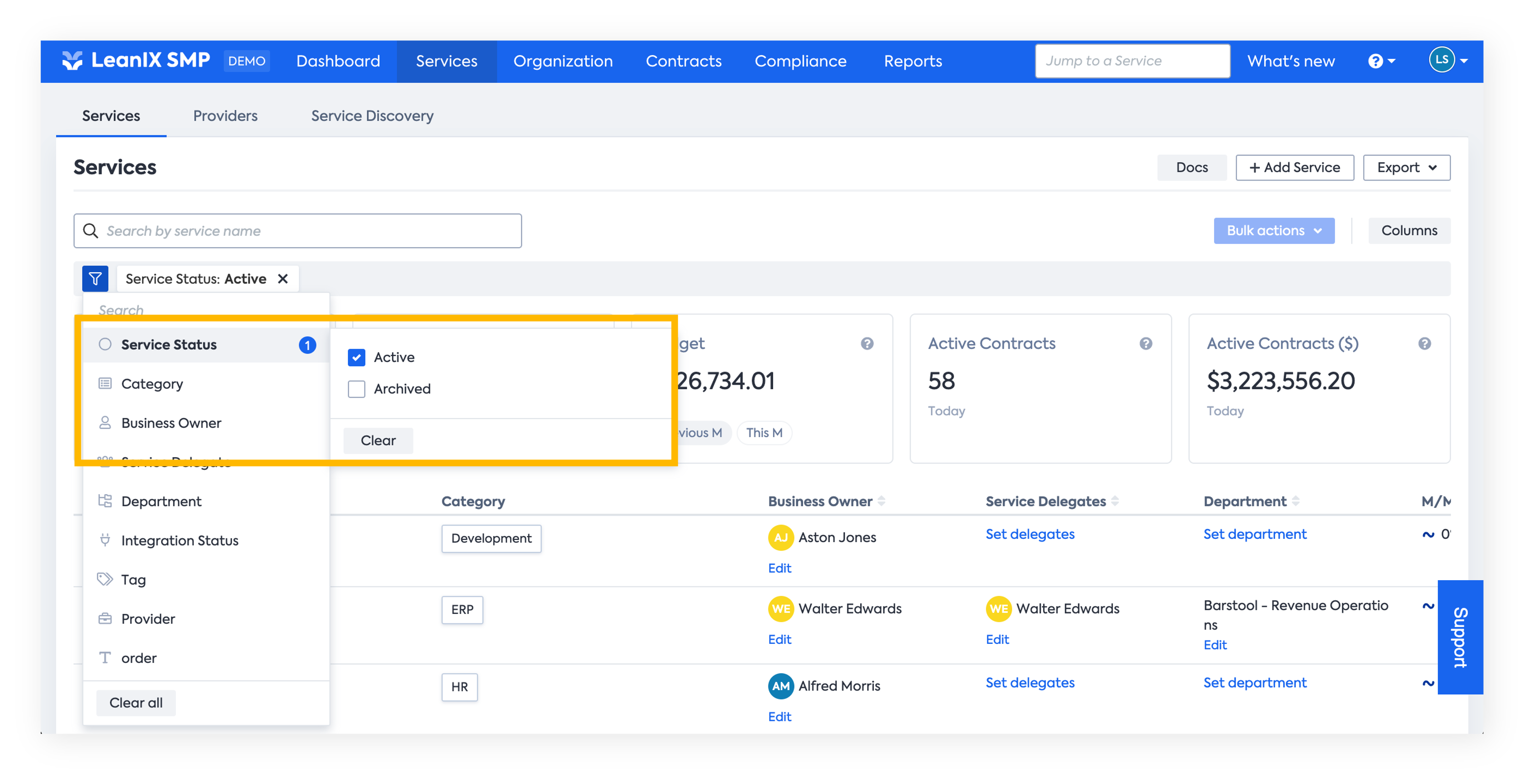Switch to the Service Discovery tab
The image size is (1533, 784).
pos(372,115)
